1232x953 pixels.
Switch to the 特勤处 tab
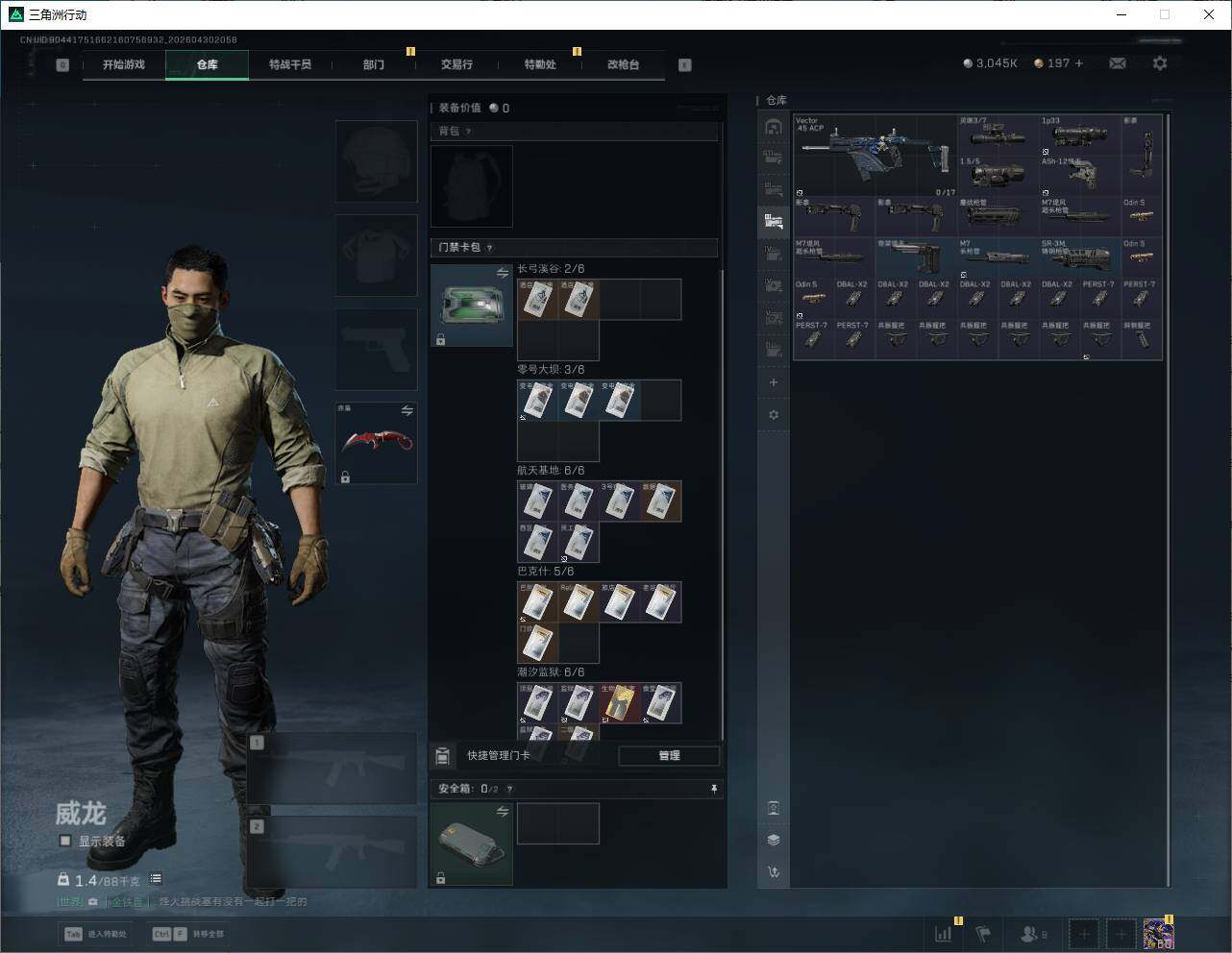pos(540,64)
